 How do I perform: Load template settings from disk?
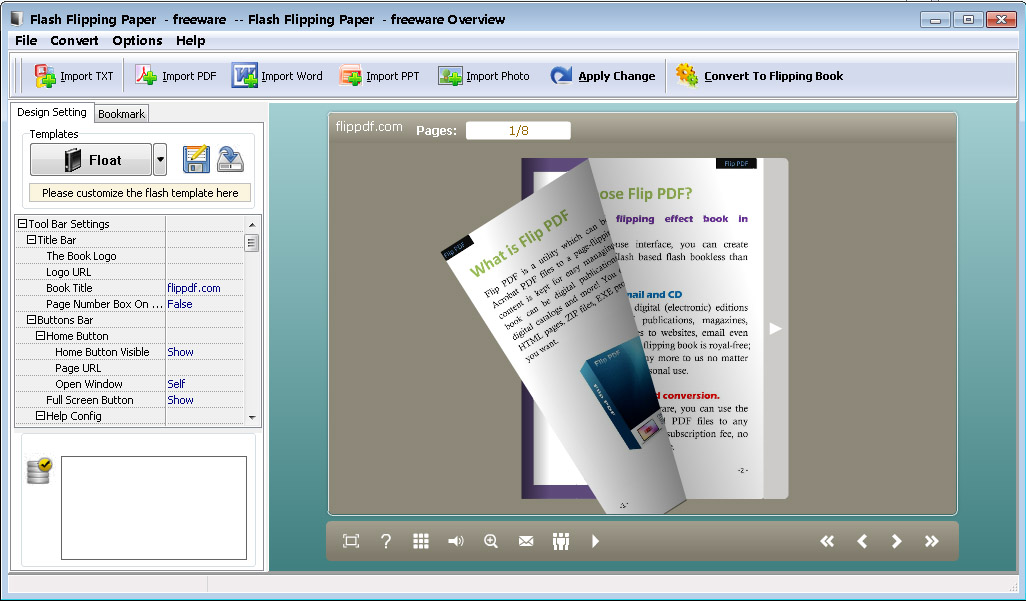[230, 159]
